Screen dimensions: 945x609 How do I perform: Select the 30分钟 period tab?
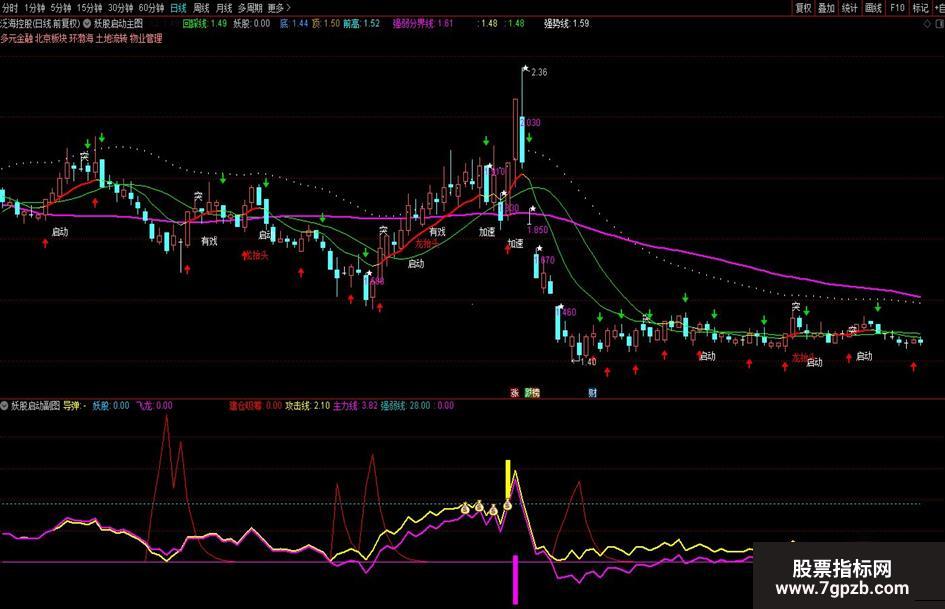120,8
